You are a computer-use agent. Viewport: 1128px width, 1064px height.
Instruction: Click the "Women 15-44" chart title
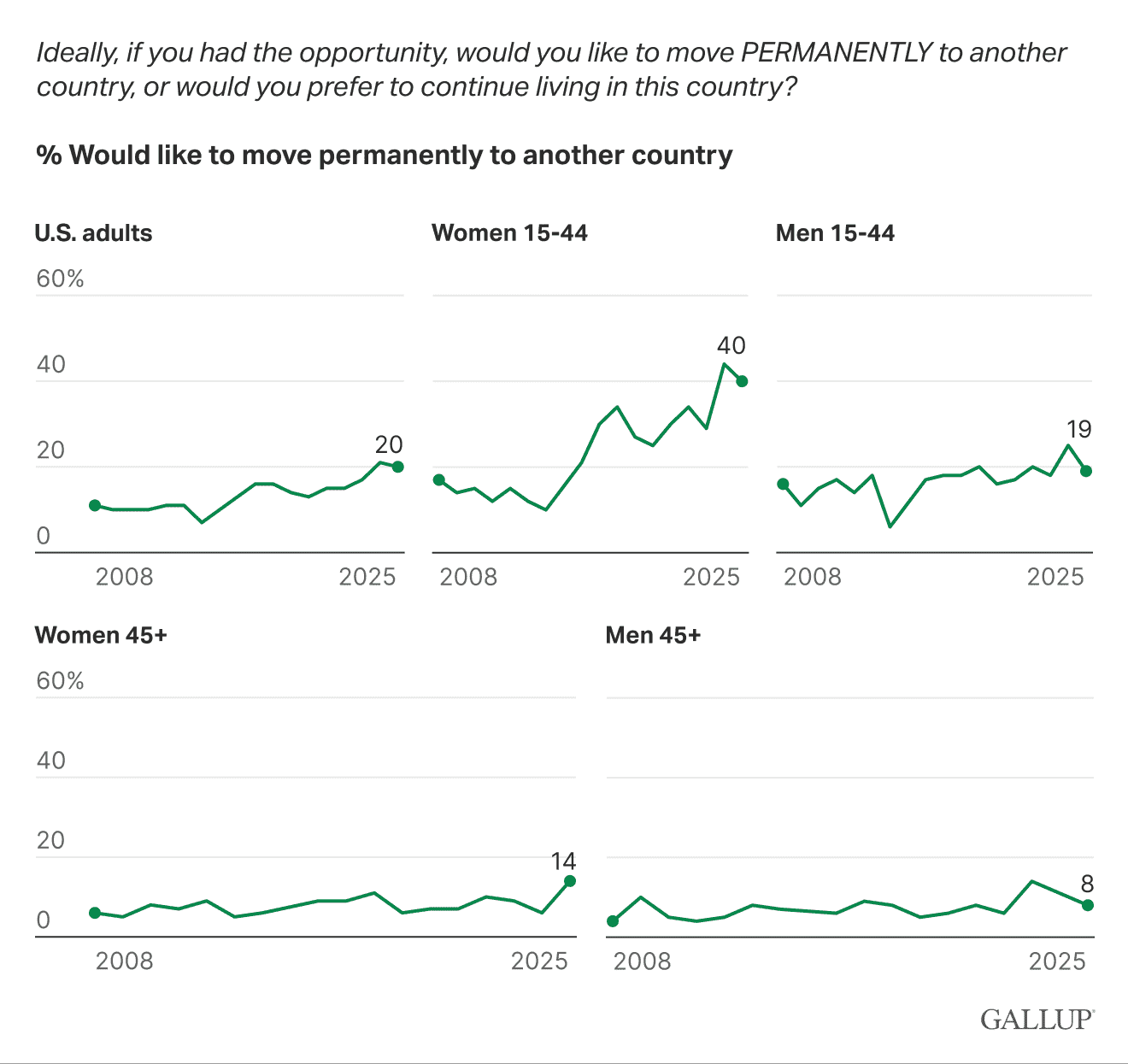pyautogui.click(x=509, y=233)
